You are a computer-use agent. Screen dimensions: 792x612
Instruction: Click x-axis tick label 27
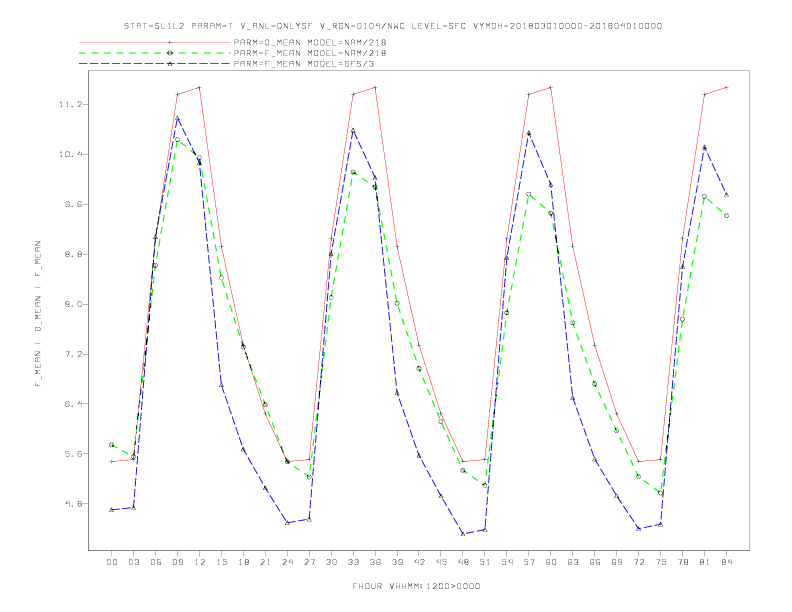coord(309,562)
